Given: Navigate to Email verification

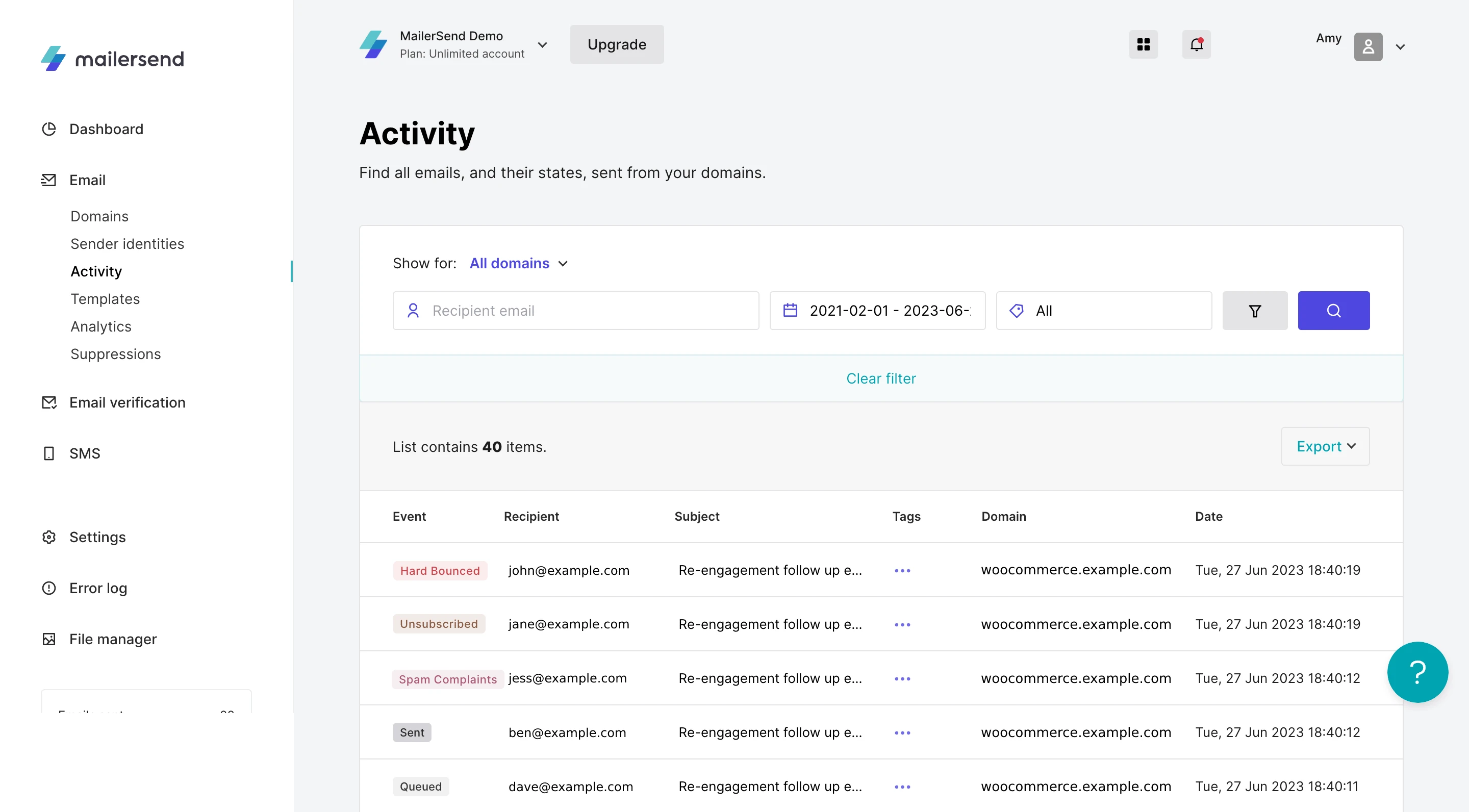Looking at the screenshot, I should tap(127, 402).
